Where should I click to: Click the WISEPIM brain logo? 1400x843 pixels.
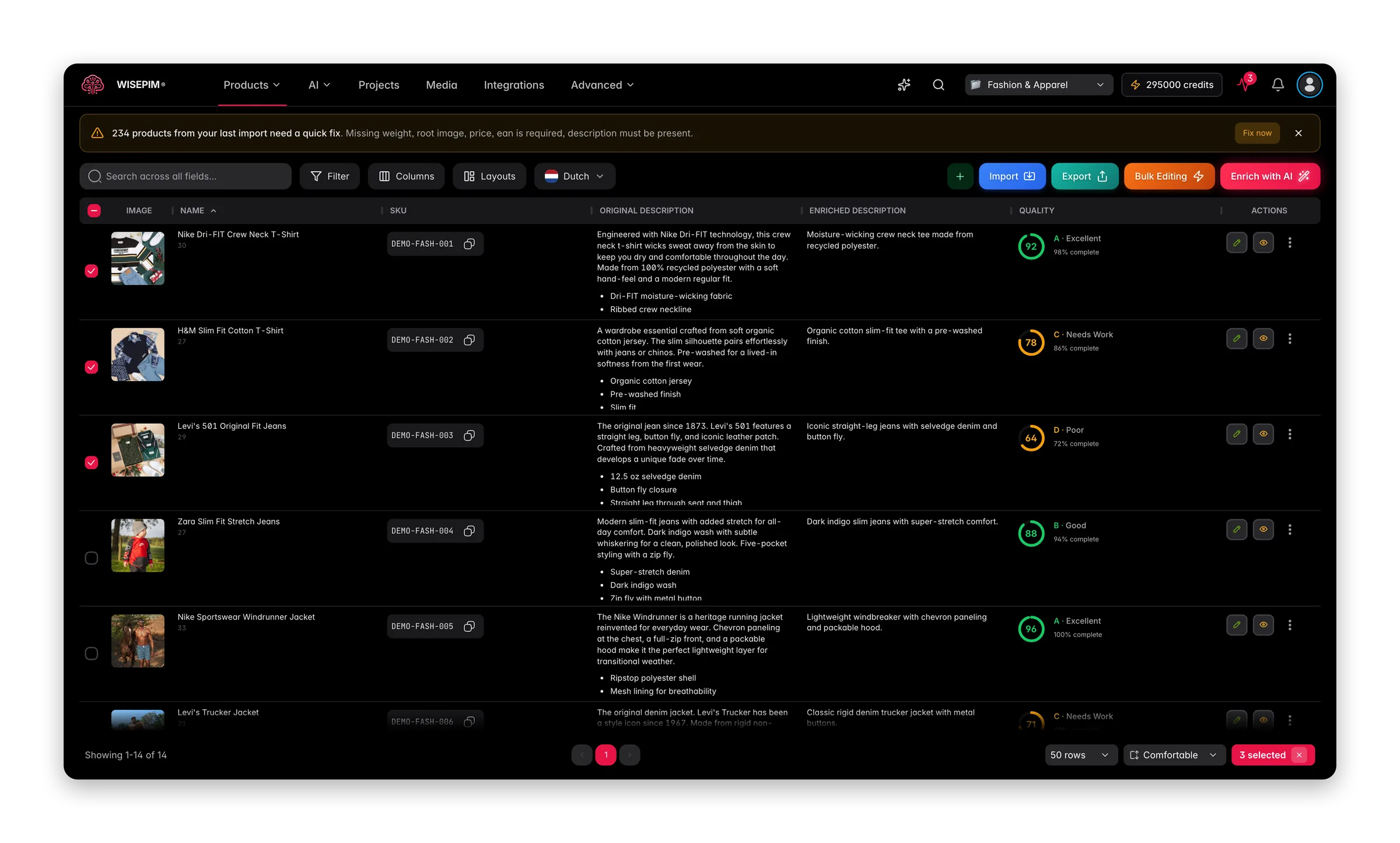click(x=92, y=85)
